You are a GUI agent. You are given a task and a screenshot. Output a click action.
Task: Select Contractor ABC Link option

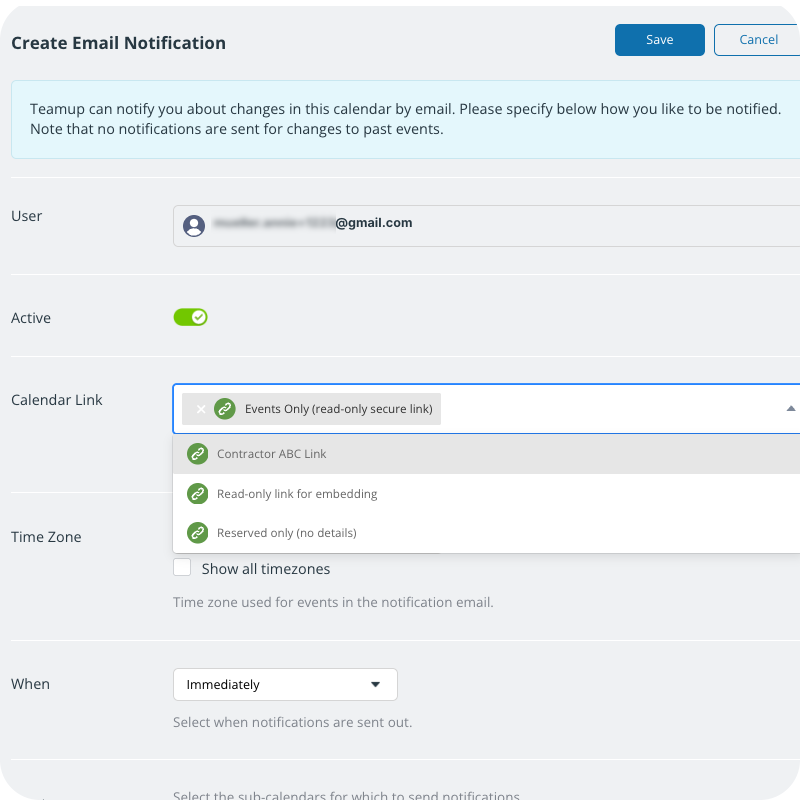pos(272,454)
